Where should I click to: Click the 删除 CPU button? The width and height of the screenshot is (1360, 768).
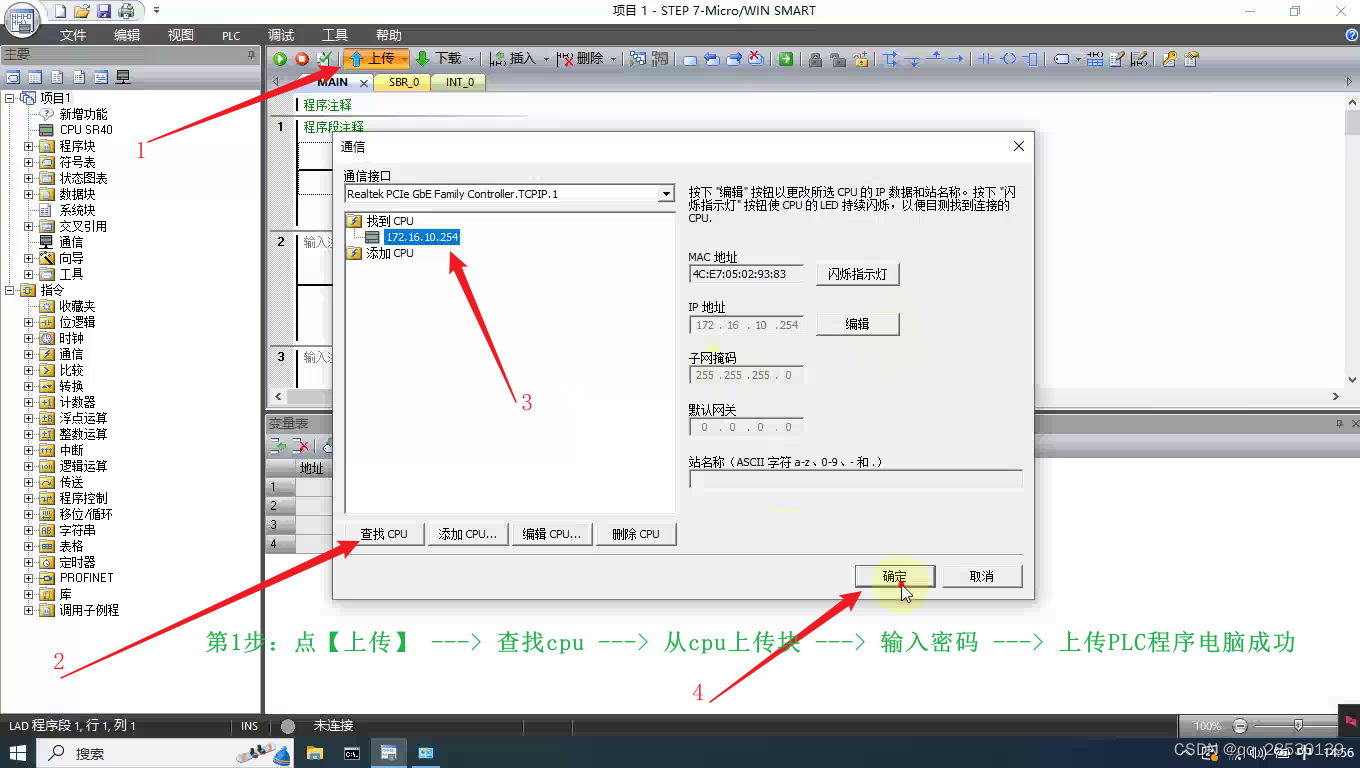click(636, 534)
